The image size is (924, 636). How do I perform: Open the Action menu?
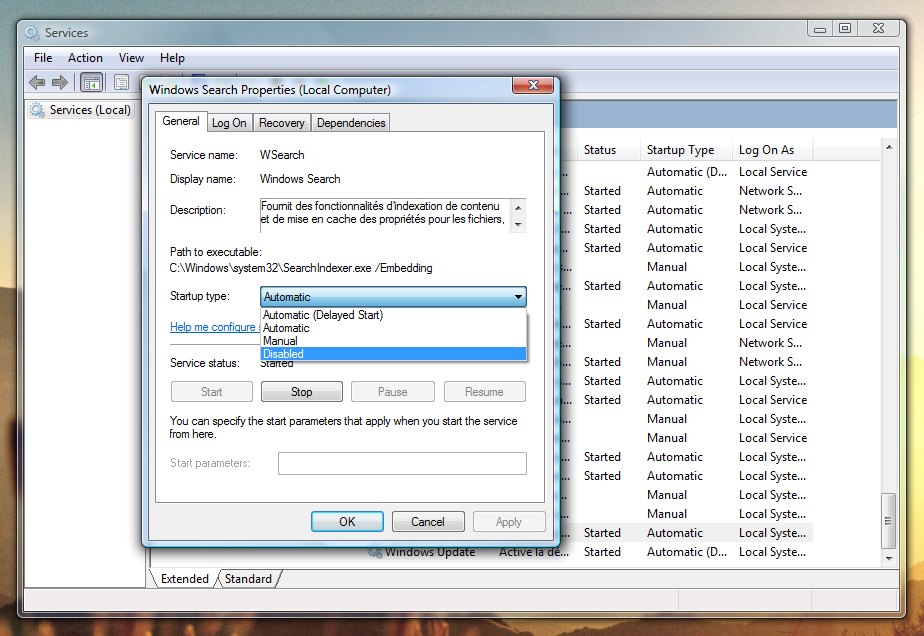[x=85, y=58]
